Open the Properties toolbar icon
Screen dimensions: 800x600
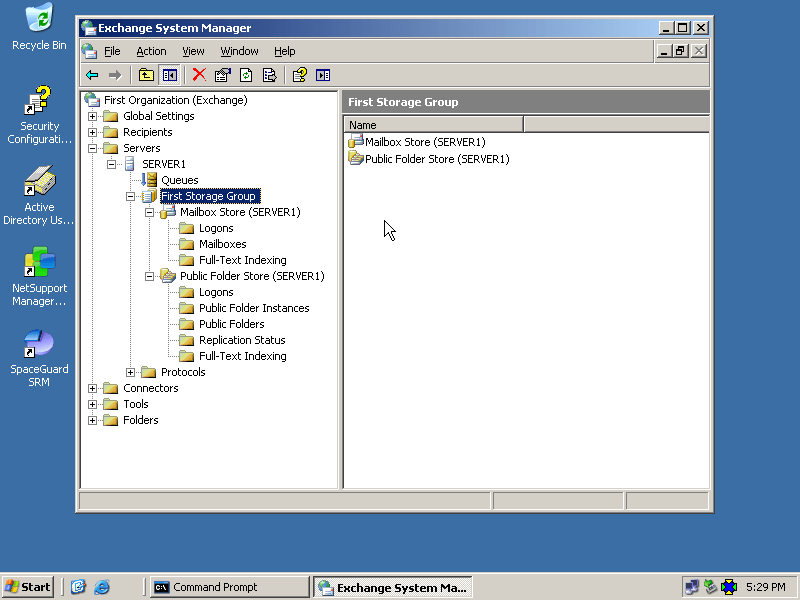[x=222, y=74]
